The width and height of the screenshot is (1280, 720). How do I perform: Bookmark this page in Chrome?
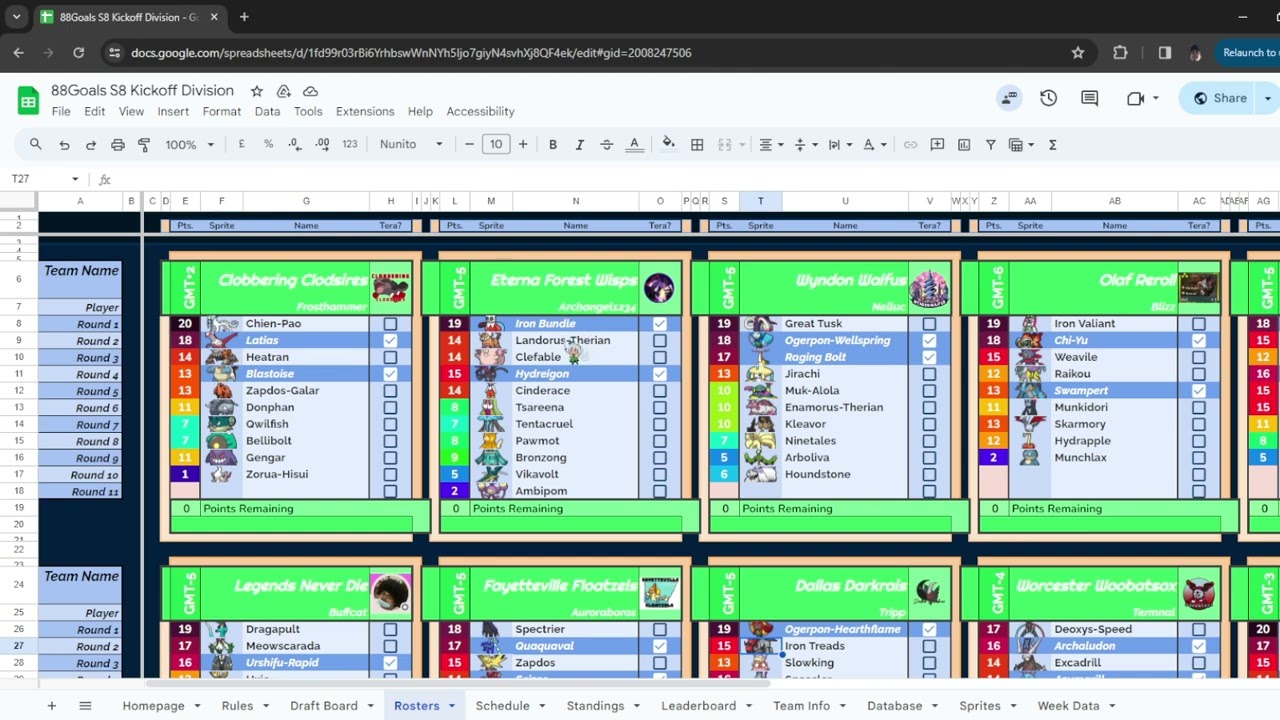click(1078, 53)
